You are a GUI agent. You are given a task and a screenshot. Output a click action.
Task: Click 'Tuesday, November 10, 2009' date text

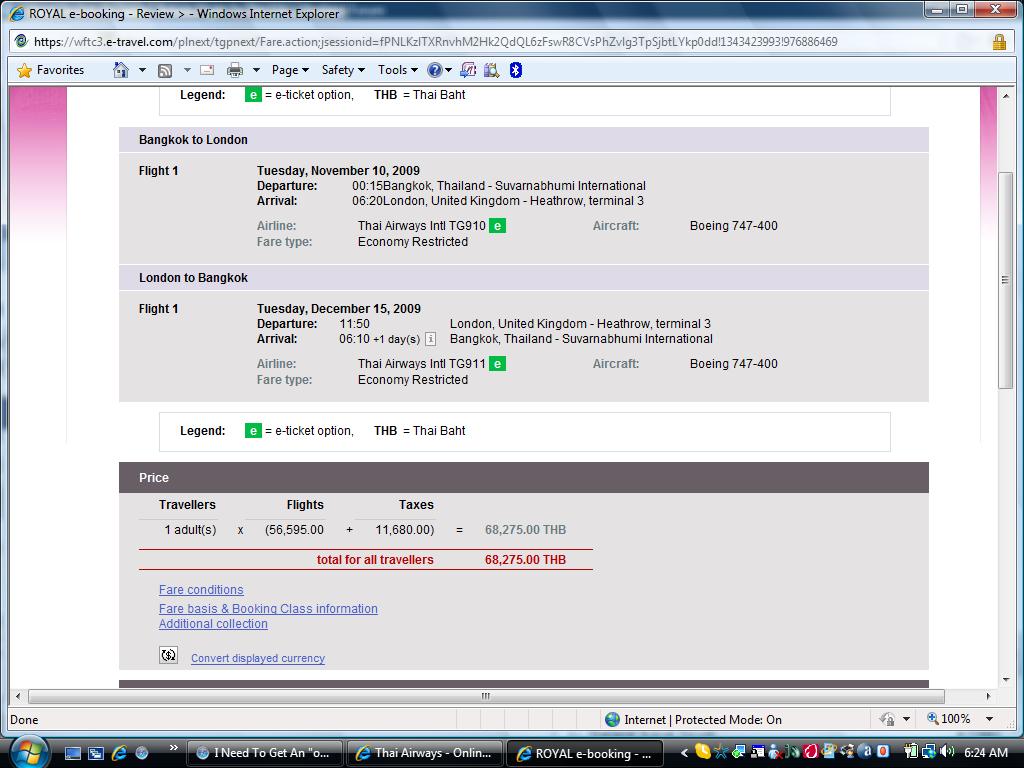coord(338,170)
